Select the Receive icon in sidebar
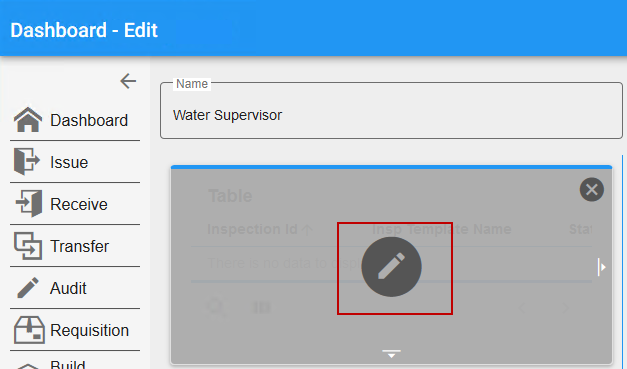627x369 pixels. (x=29, y=203)
